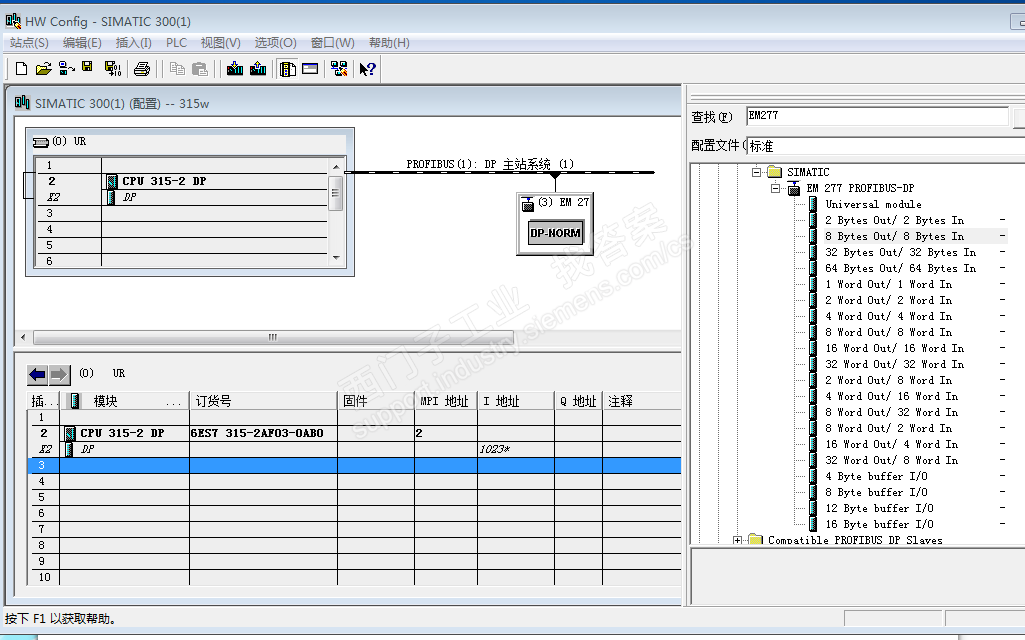Select 8 Bytes Out/ 8 Bytes In
The width and height of the screenshot is (1025, 640).
click(894, 236)
